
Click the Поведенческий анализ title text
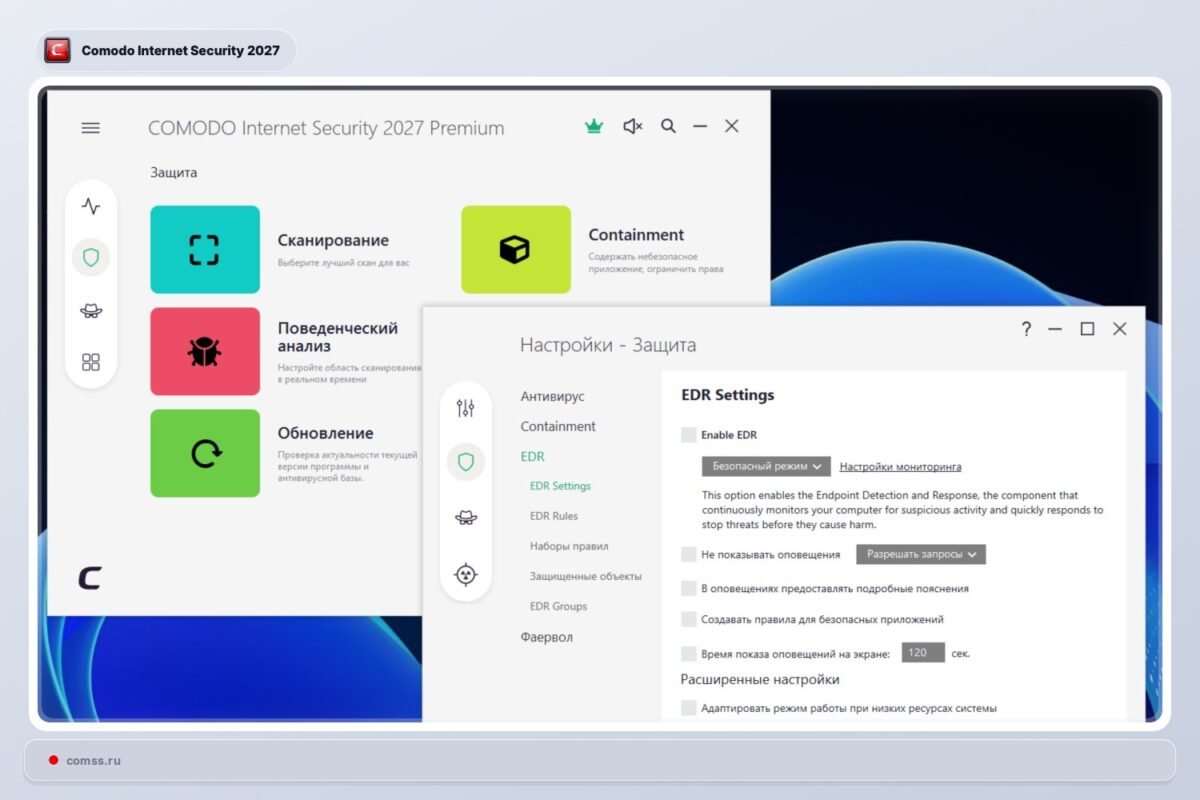tap(337, 336)
